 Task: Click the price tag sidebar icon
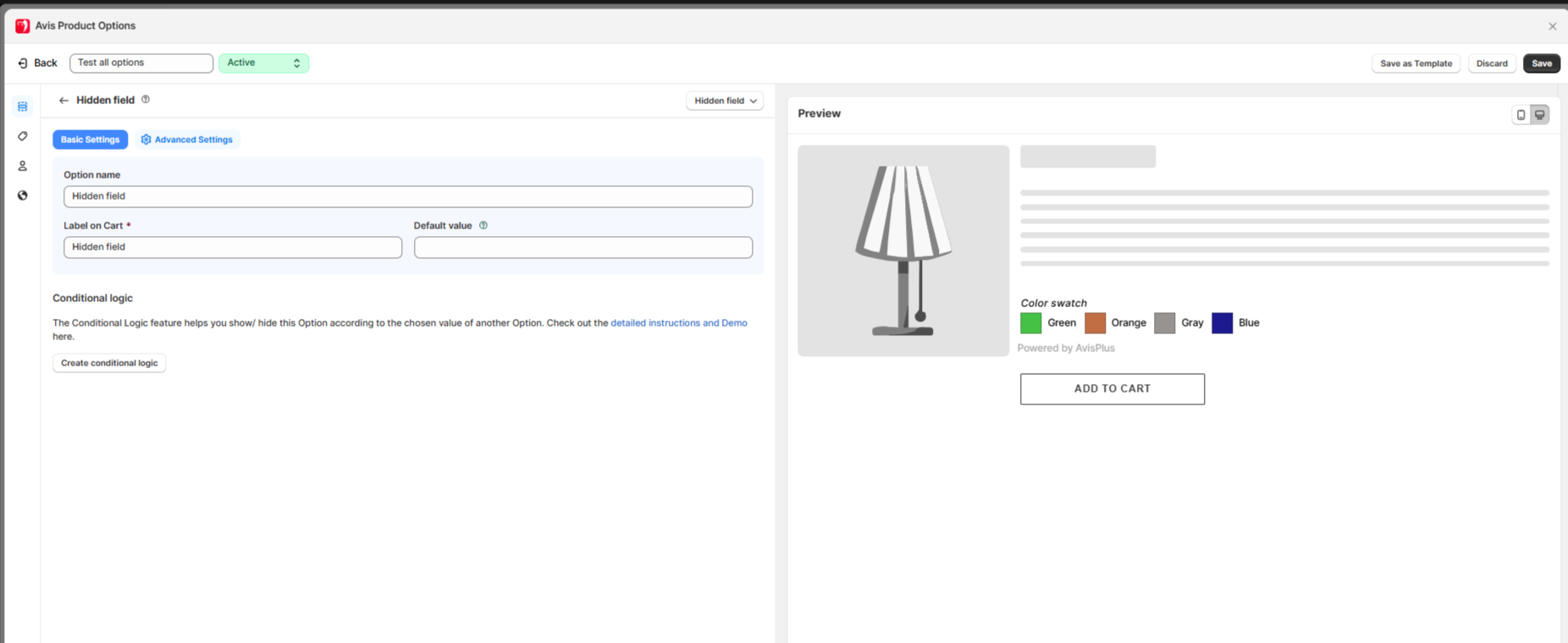(23, 136)
